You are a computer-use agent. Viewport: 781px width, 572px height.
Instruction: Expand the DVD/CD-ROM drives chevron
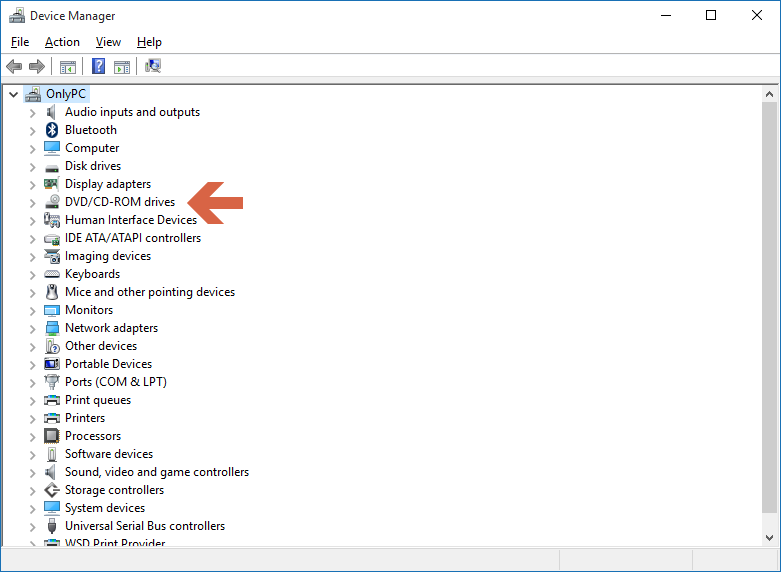[x=32, y=203]
